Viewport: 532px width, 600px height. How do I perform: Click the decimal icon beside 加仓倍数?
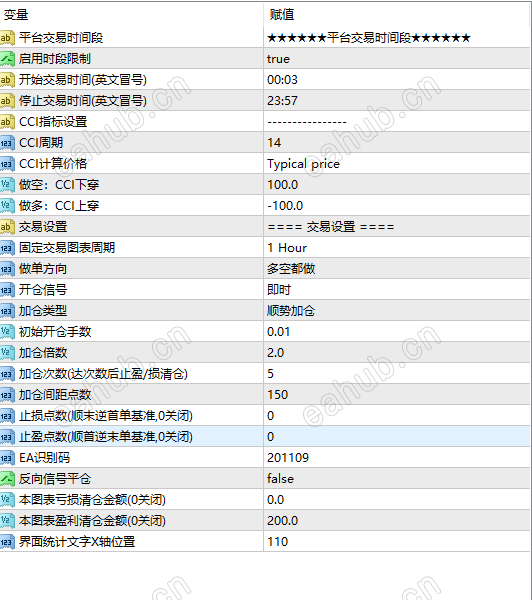click(x=7, y=353)
